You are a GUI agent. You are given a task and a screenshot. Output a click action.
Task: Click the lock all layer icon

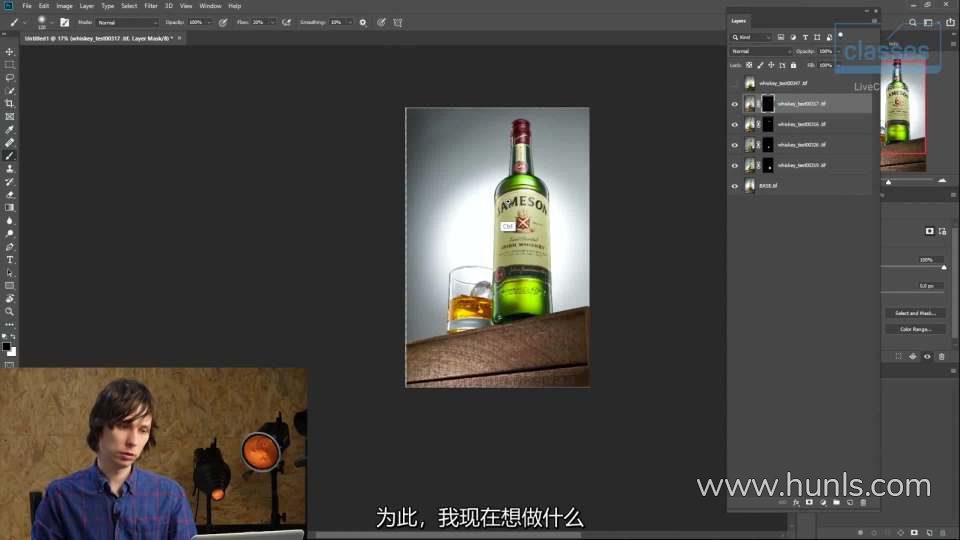pyautogui.click(x=793, y=65)
